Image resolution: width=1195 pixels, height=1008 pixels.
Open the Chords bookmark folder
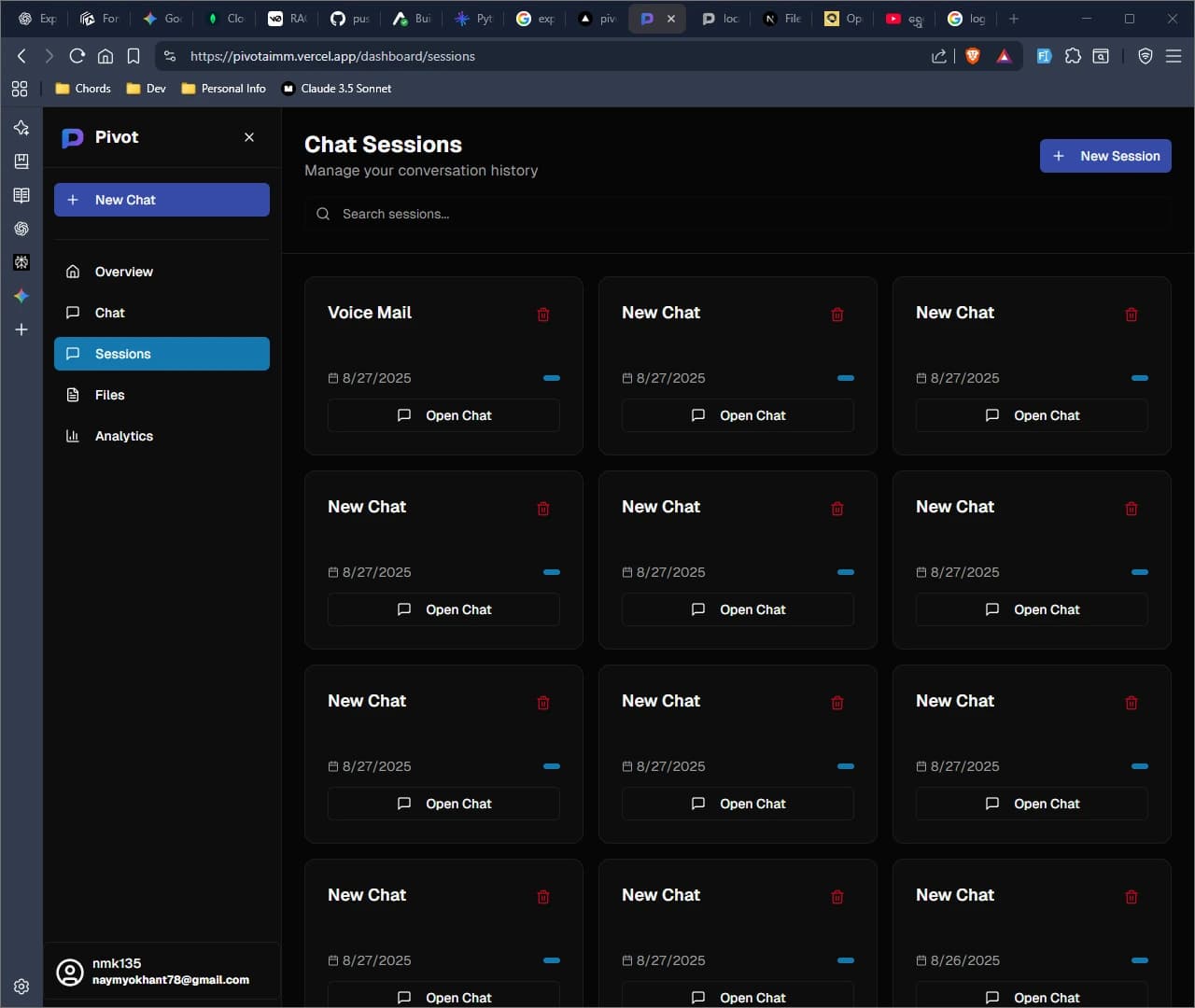83,89
